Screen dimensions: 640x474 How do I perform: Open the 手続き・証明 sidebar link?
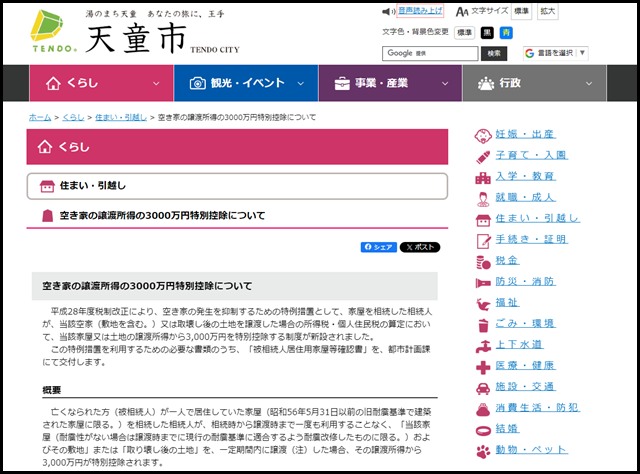[x=531, y=239]
